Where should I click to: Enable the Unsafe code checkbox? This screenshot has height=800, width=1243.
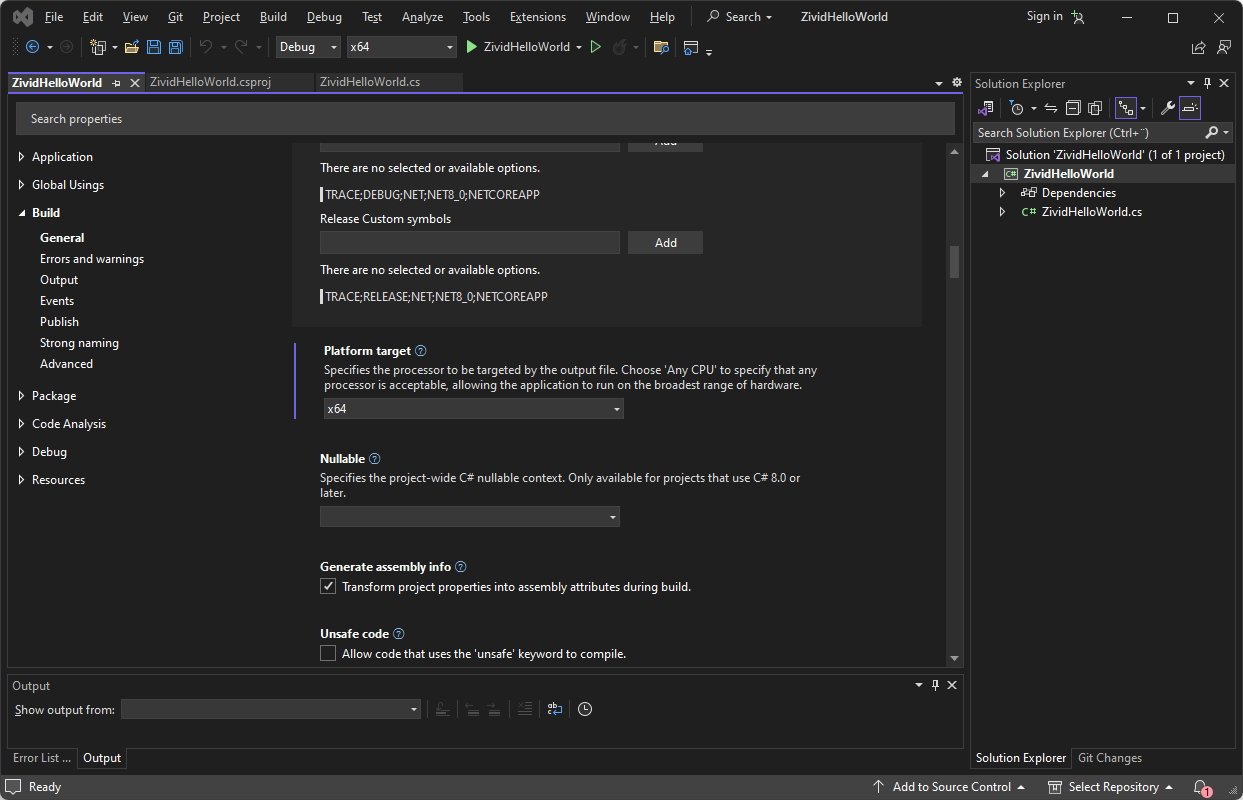coord(328,654)
